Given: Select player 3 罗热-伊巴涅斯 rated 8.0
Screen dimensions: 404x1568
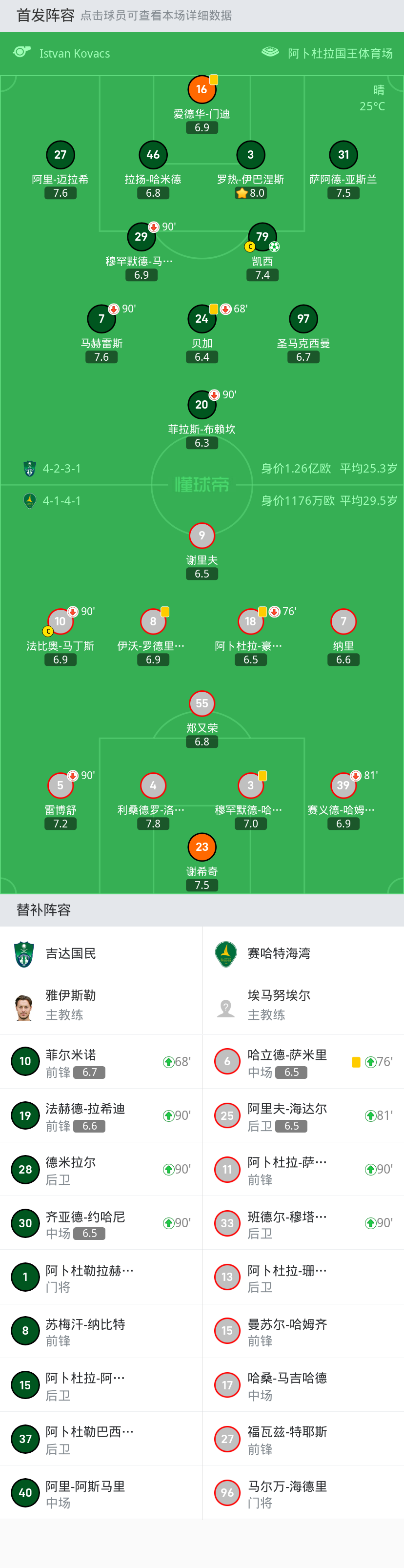Looking at the screenshot, I should (251, 155).
